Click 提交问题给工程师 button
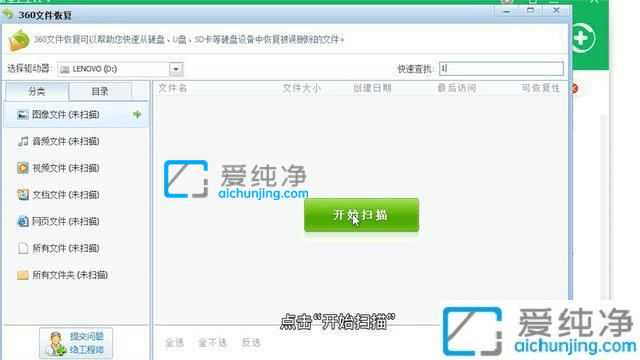Viewport: 640px width, 360px height. click(x=76, y=343)
